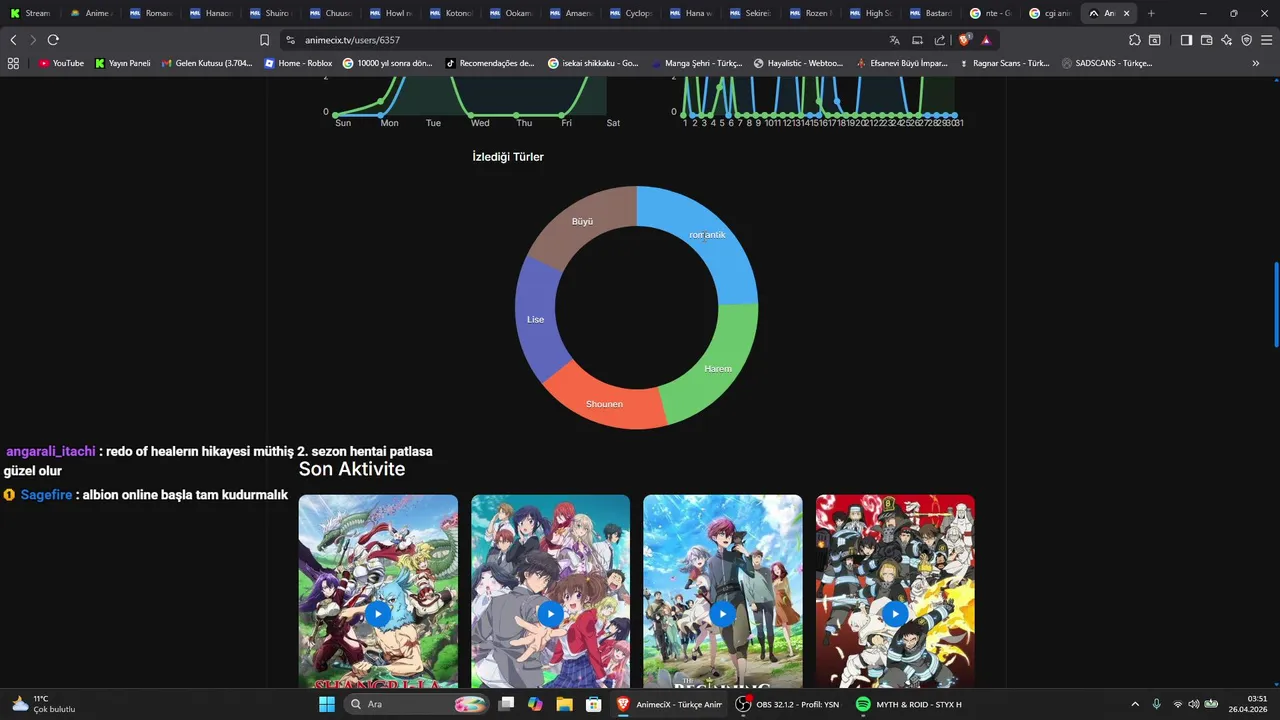The width and height of the screenshot is (1280, 720).
Task: Switch to the Rozen browser tab
Action: (x=812, y=13)
